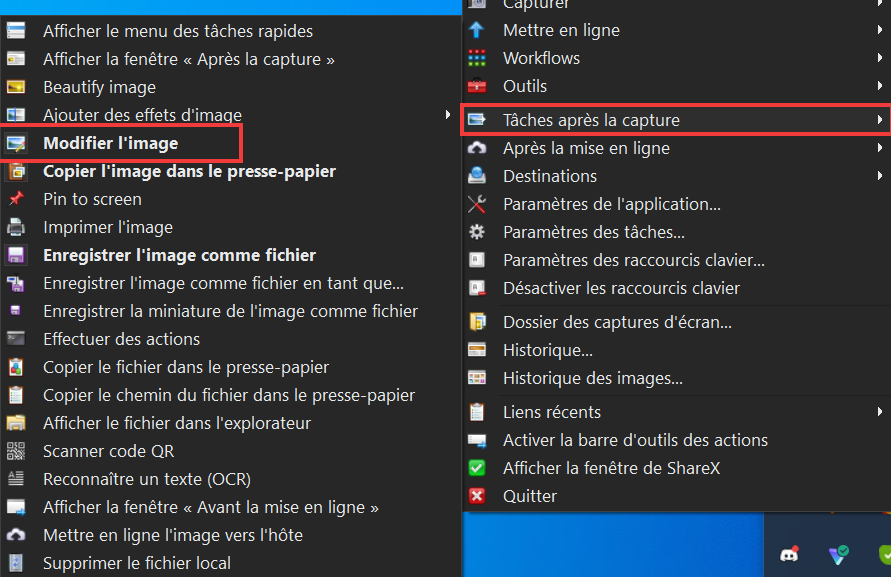Click the gear icon for task settings
The height and width of the screenshot is (577, 891).
tap(477, 232)
